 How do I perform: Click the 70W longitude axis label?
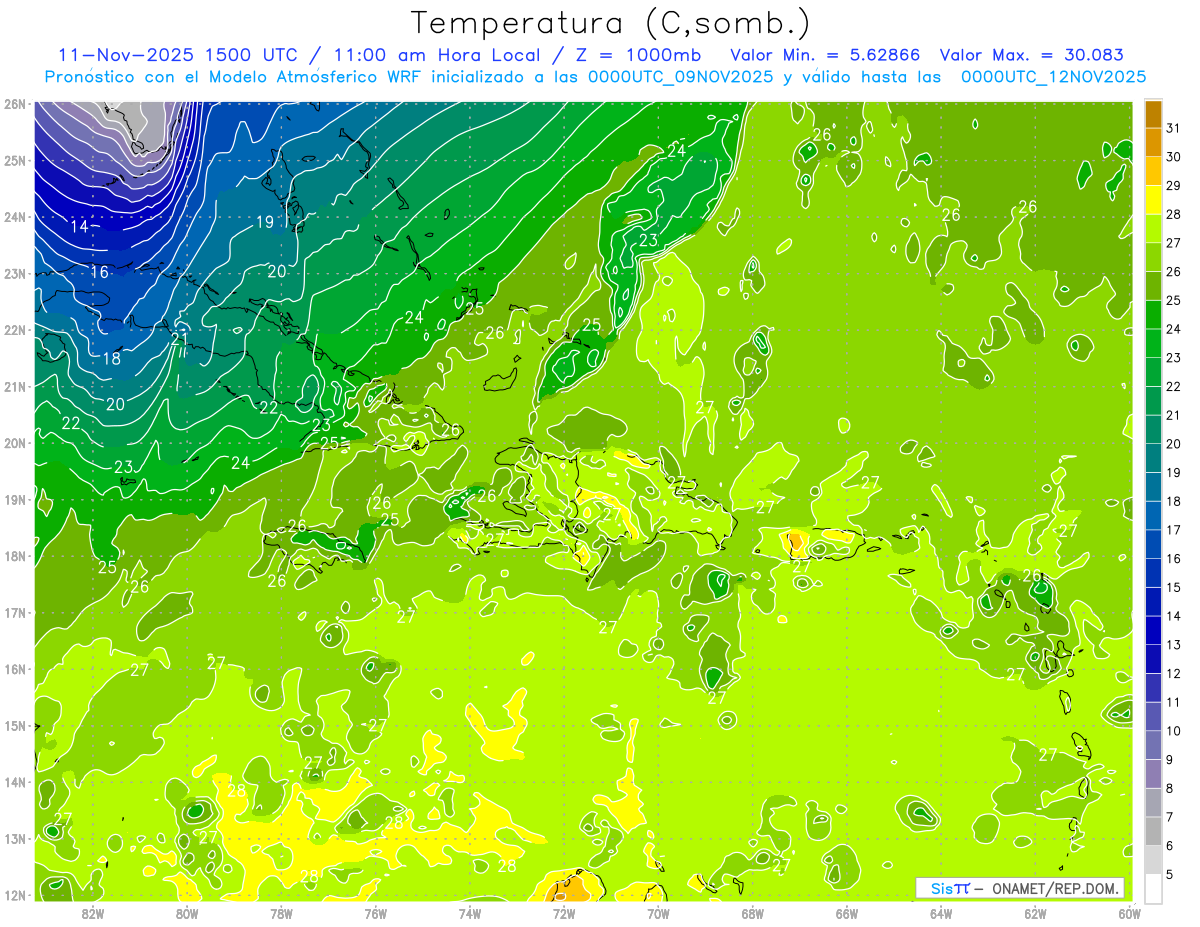pyautogui.click(x=658, y=913)
